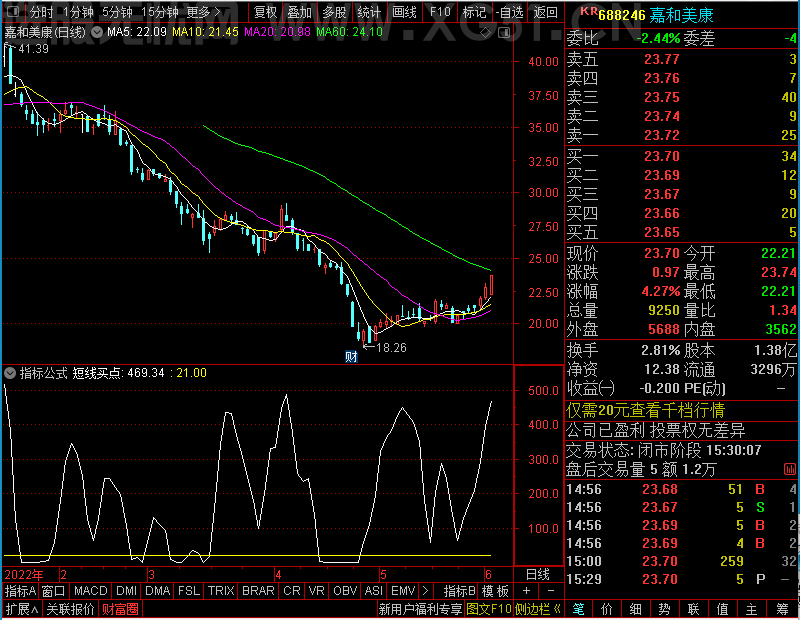Viewport: 800px width, 620px height.
Task: Switch indicator to BRAR
Action: pos(258,591)
